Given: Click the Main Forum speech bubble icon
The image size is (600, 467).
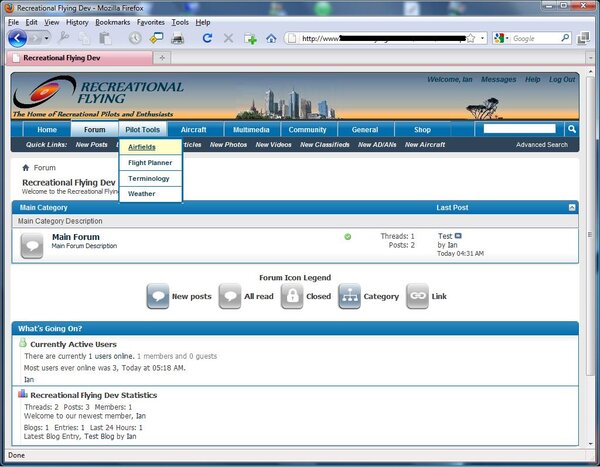Looking at the screenshot, I should click(x=32, y=245).
